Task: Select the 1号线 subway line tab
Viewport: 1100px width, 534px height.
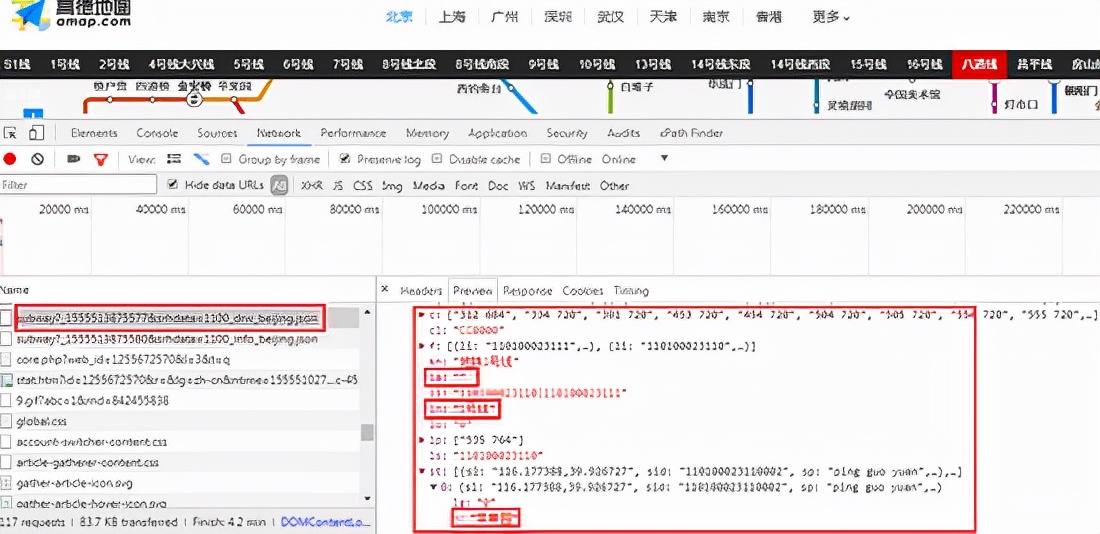Action: point(65,65)
